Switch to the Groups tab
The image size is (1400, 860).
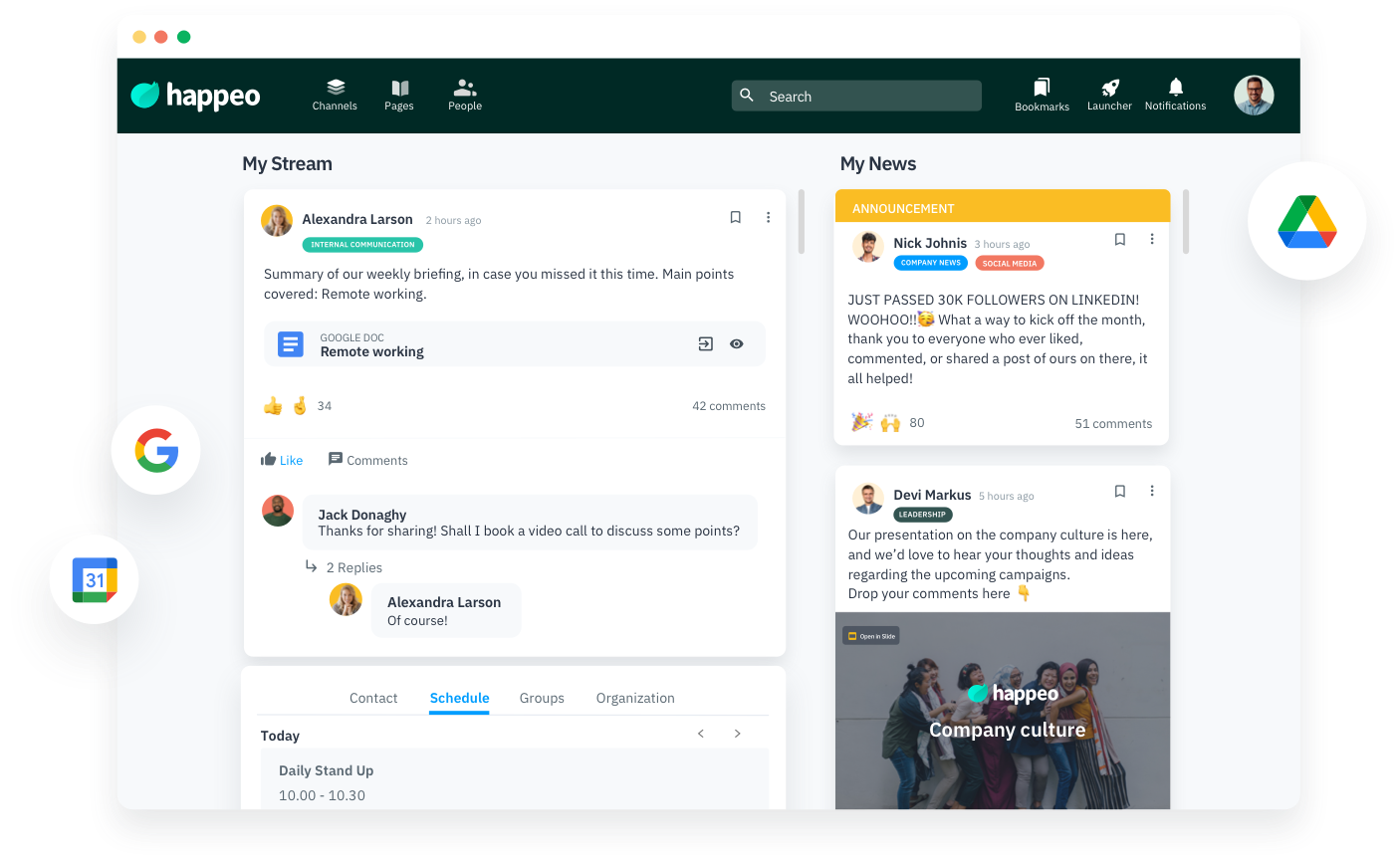pos(542,698)
